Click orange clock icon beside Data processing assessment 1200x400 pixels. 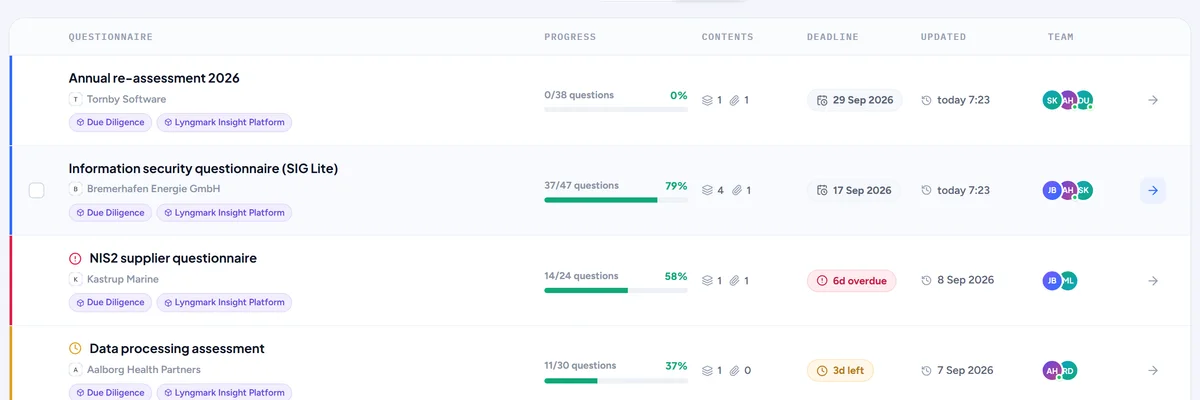[x=75, y=349]
